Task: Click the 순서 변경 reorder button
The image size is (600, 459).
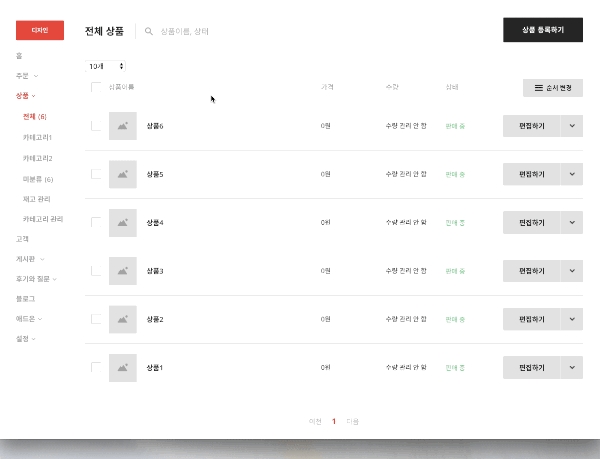Action: (552, 88)
